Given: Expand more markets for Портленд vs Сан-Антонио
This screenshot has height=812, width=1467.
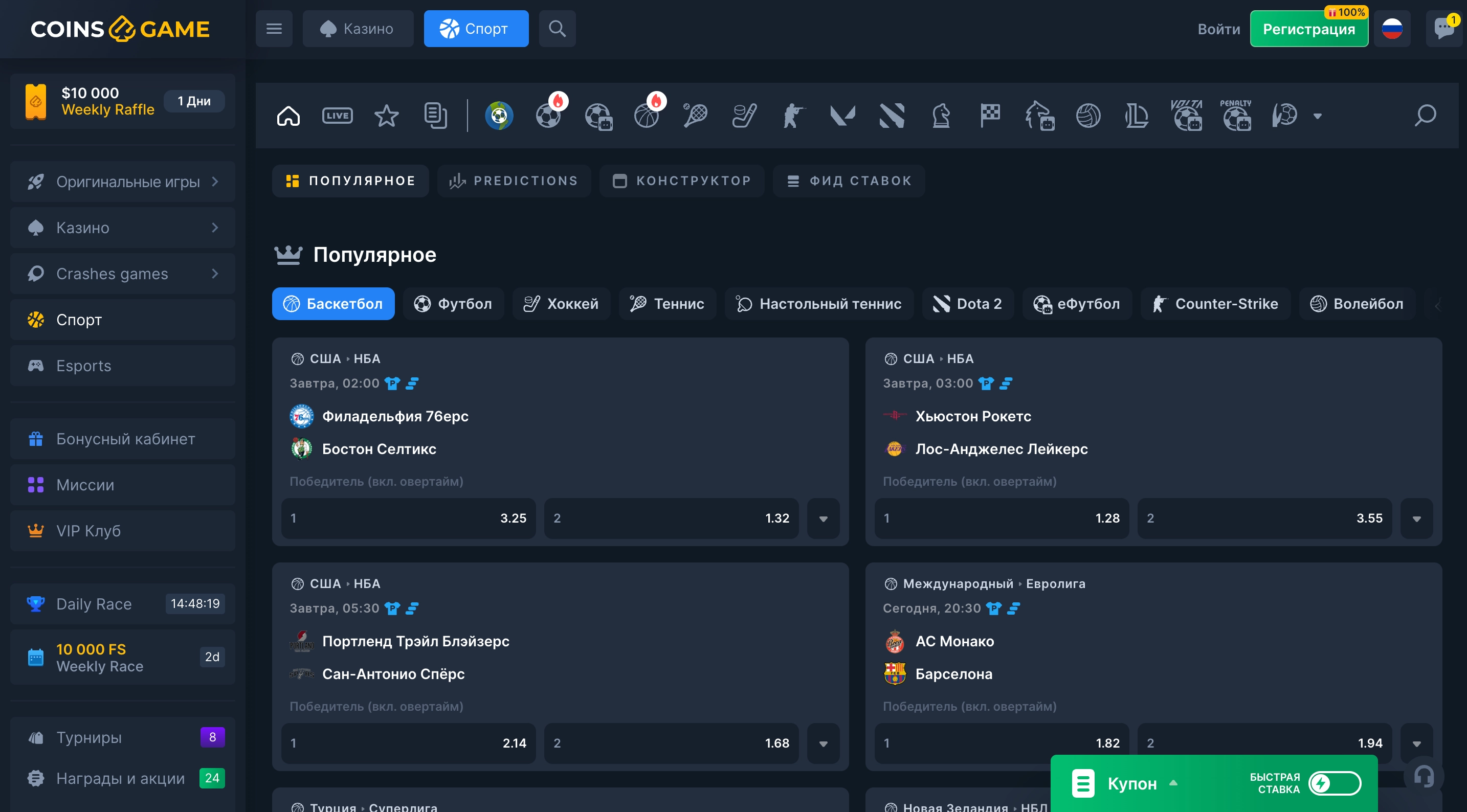Looking at the screenshot, I should coord(823,743).
